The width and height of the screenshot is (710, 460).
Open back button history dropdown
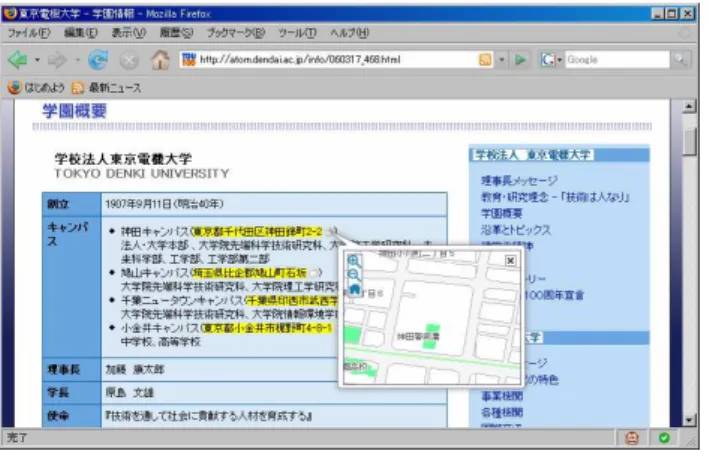coord(37,60)
